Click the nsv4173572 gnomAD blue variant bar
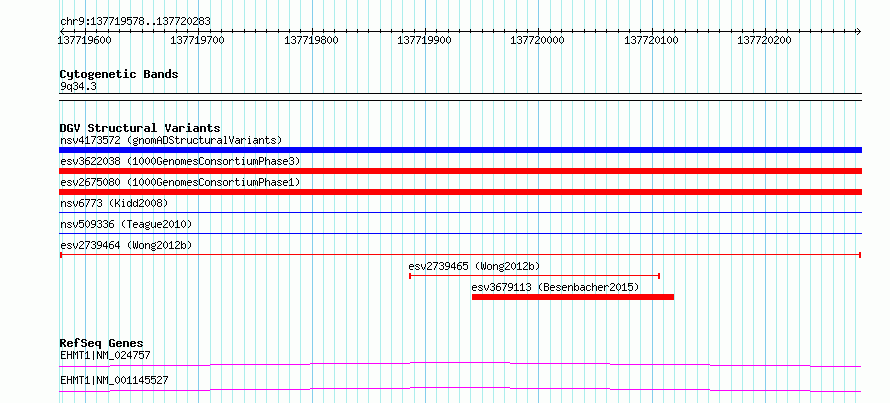Screen dimensions: 890x403 [x=460, y=150]
